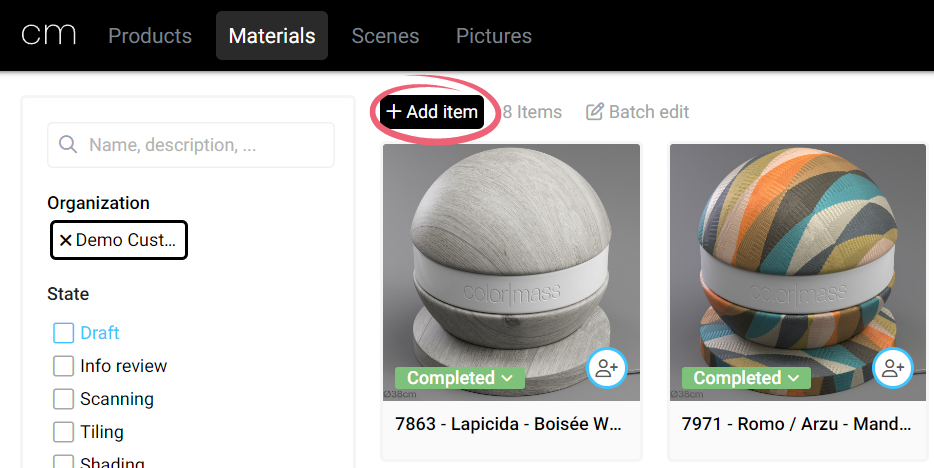Go to the Pictures tab

(494, 36)
